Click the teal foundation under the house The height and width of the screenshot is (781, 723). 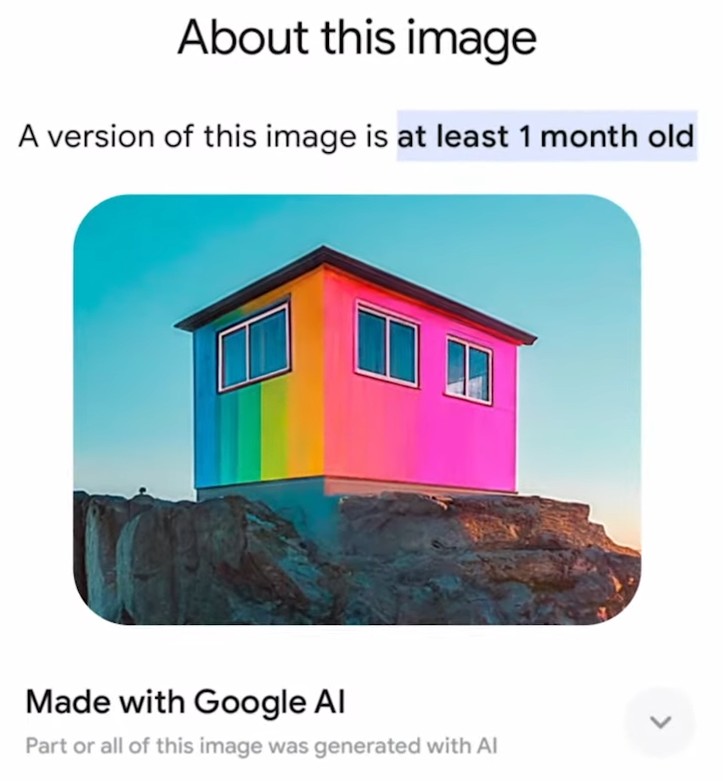point(269,501)
